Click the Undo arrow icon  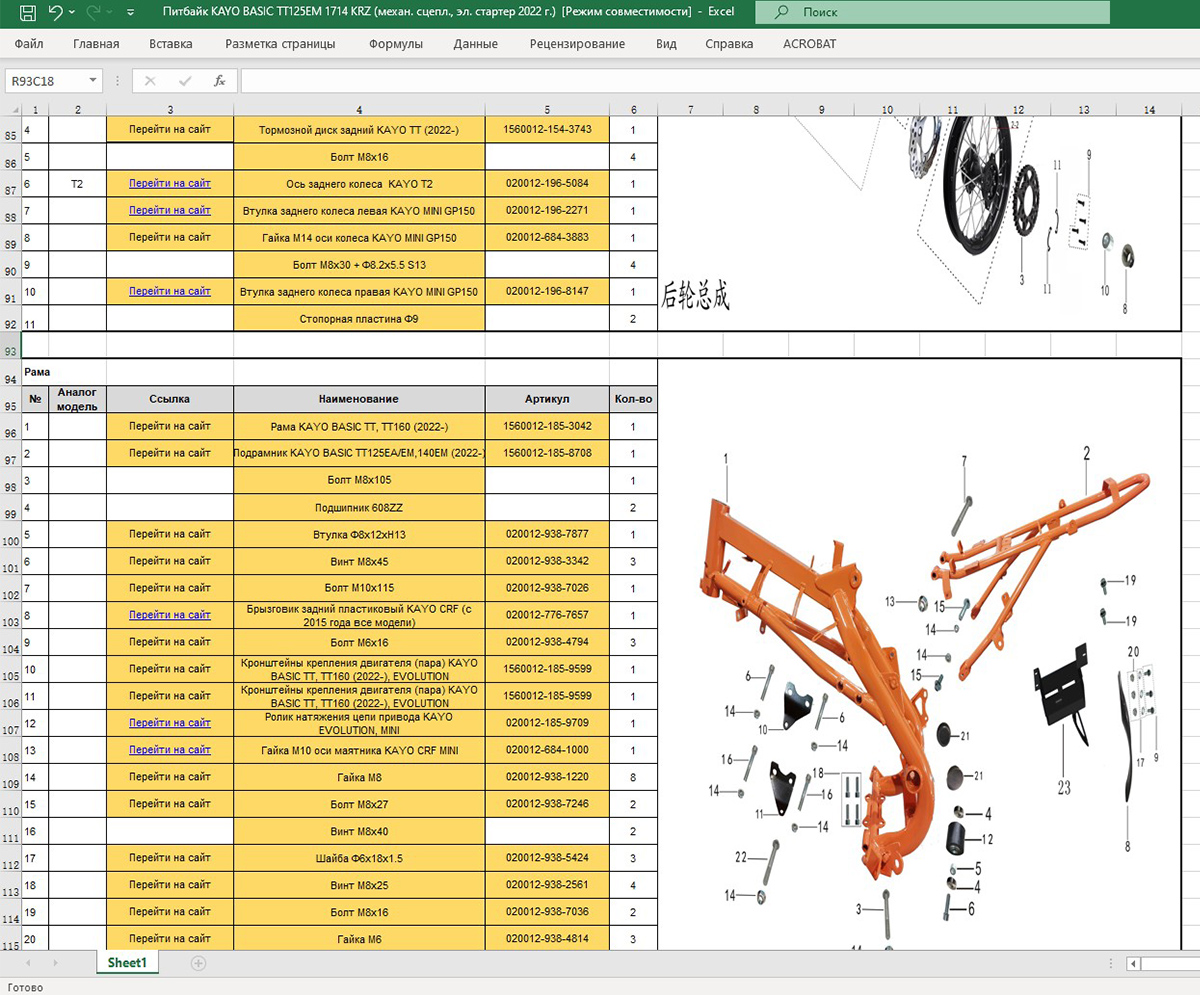[55, 13]
